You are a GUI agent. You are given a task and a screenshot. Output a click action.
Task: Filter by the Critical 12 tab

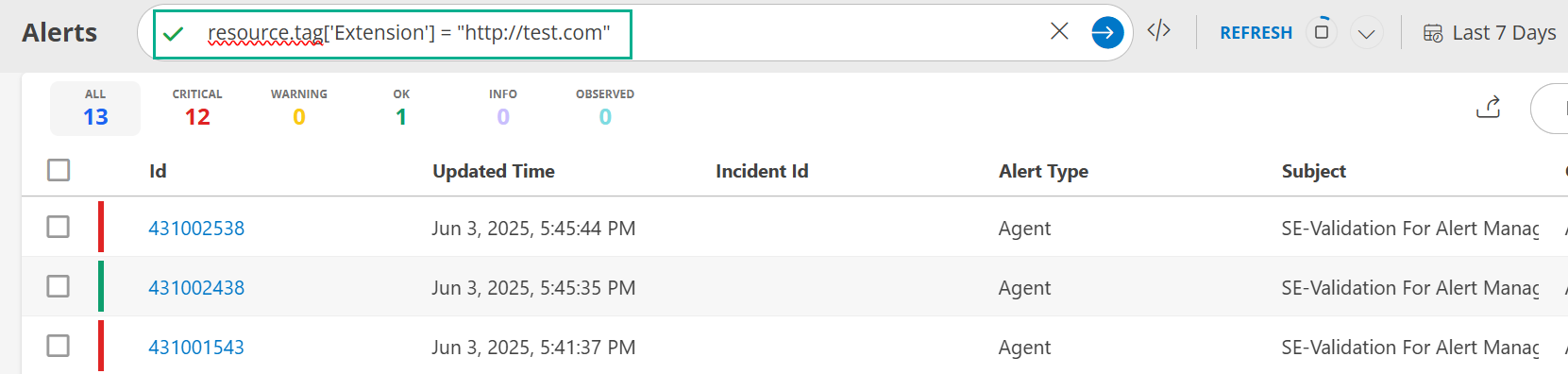(197, 108)
